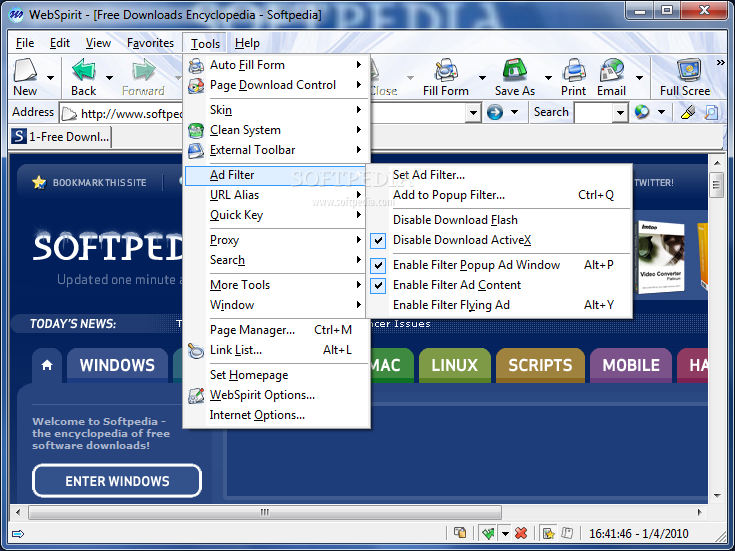
Task: Open the SCRIPTS category tab
Action: click(540, 365)
